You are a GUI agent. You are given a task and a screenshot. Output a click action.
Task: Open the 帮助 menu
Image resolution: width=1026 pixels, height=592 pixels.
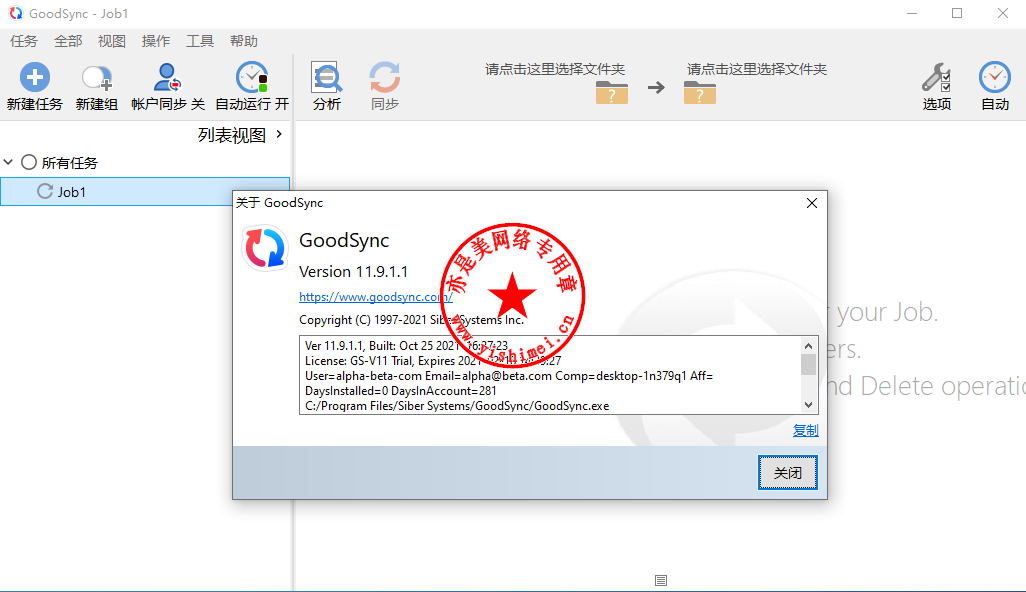point(244,41)
